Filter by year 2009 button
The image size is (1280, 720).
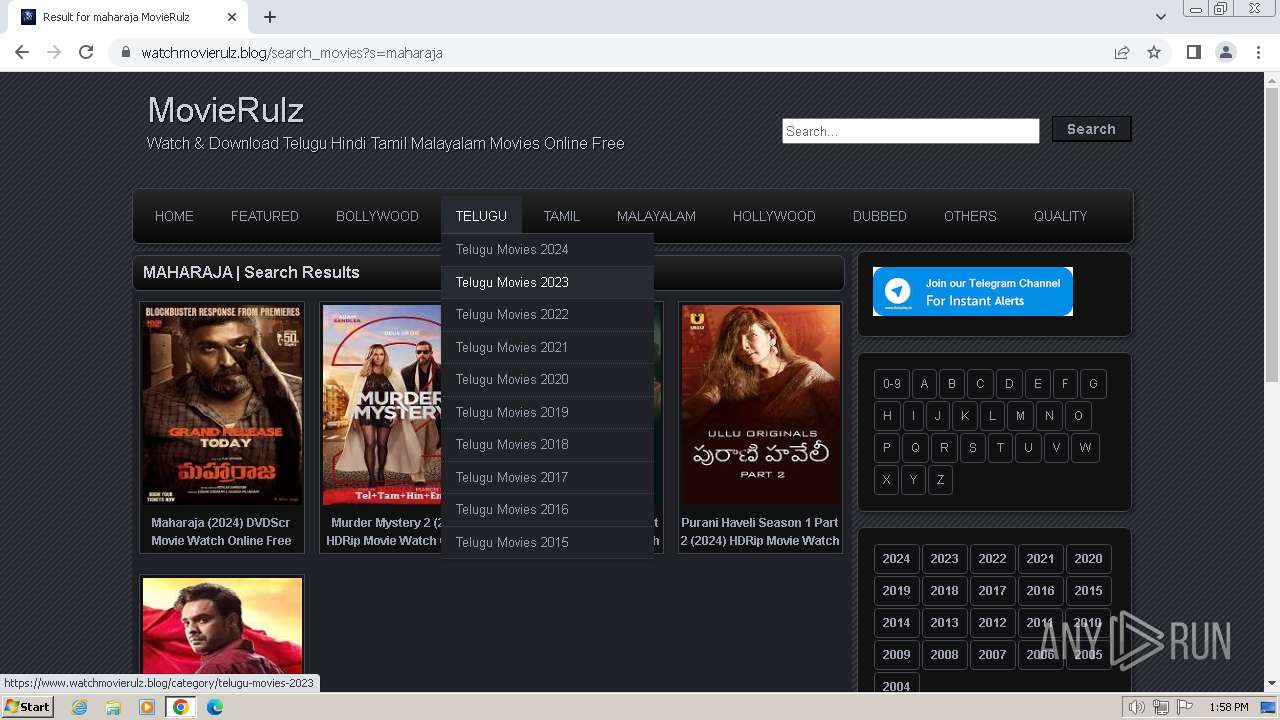[896, 655]
